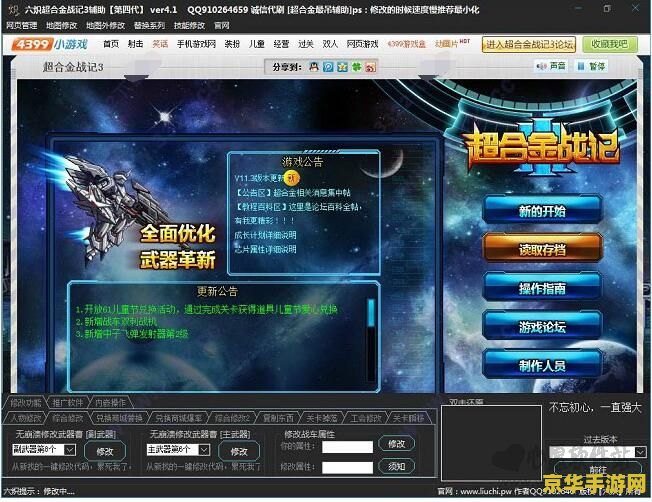This screenshot has width=652, height=502.
Task: Select 工会修改 sub-tab
Action: click(x=366, y=418)
